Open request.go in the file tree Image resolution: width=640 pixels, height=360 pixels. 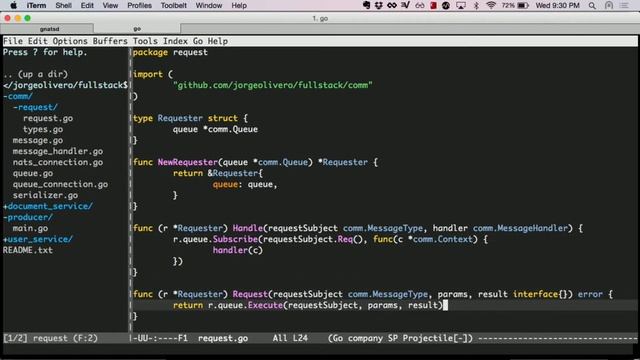[48, 118]
